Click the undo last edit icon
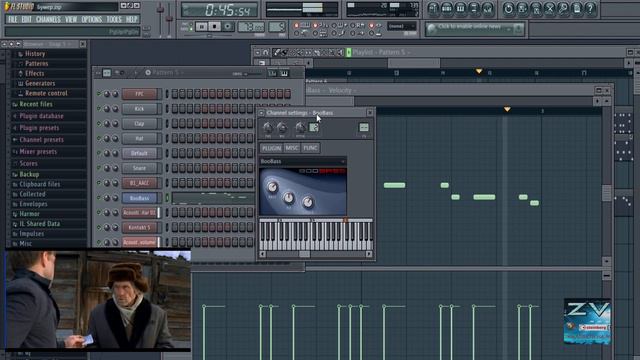The width and height of the screenshot is (640, 360). click(509, 9)
